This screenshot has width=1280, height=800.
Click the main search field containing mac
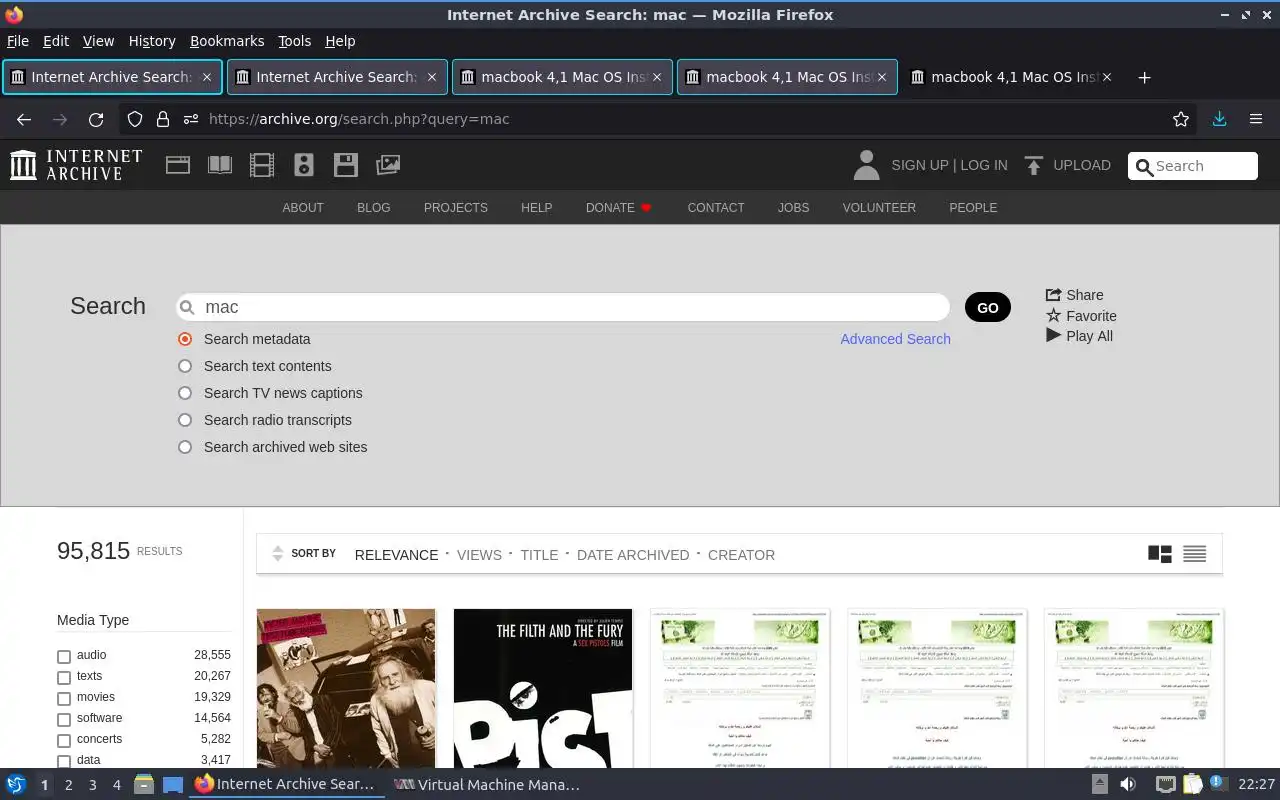tap(563, 307)
